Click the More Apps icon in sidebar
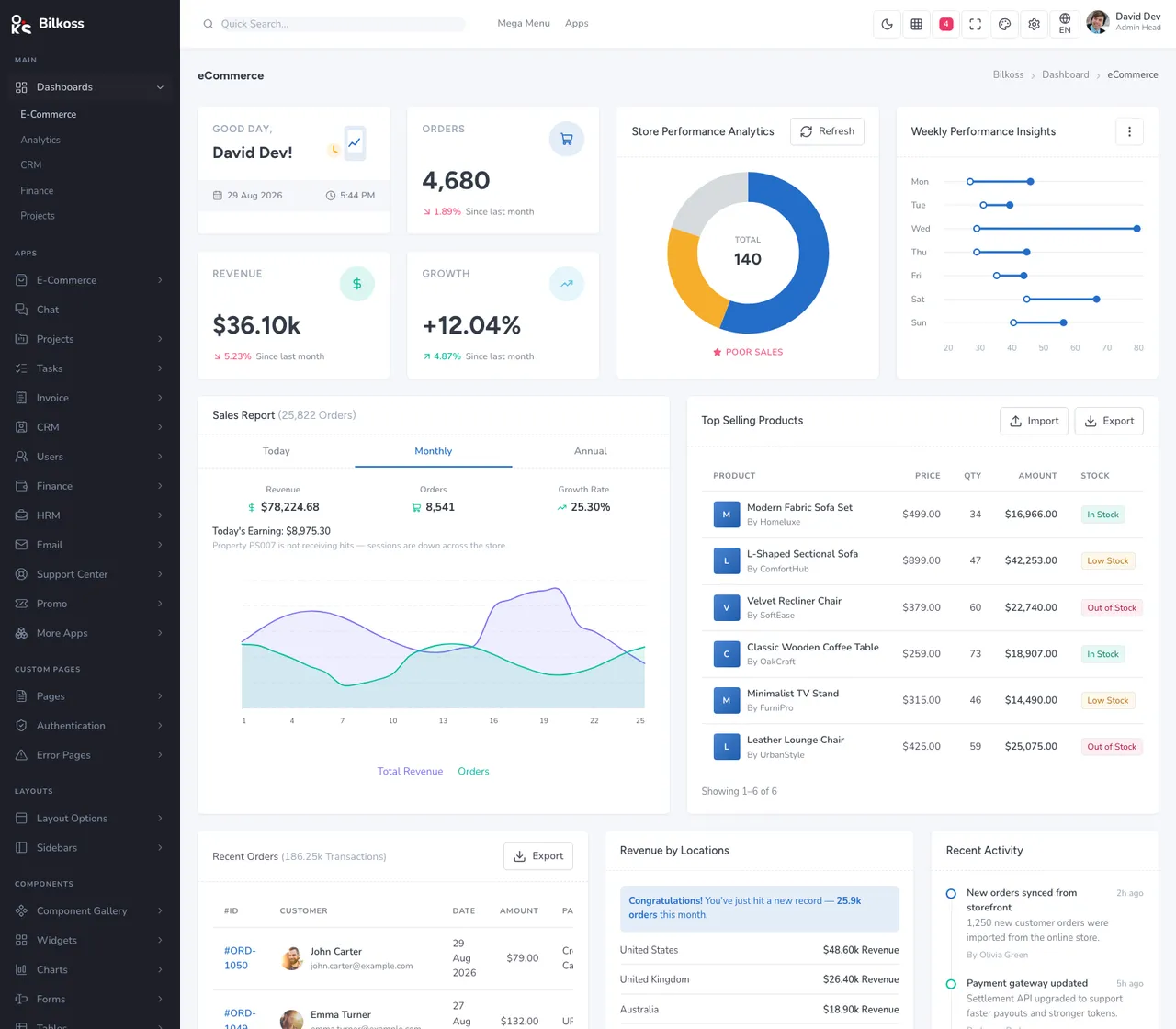The height and width of the screenshot is (1029, 1176). point(21,633)
